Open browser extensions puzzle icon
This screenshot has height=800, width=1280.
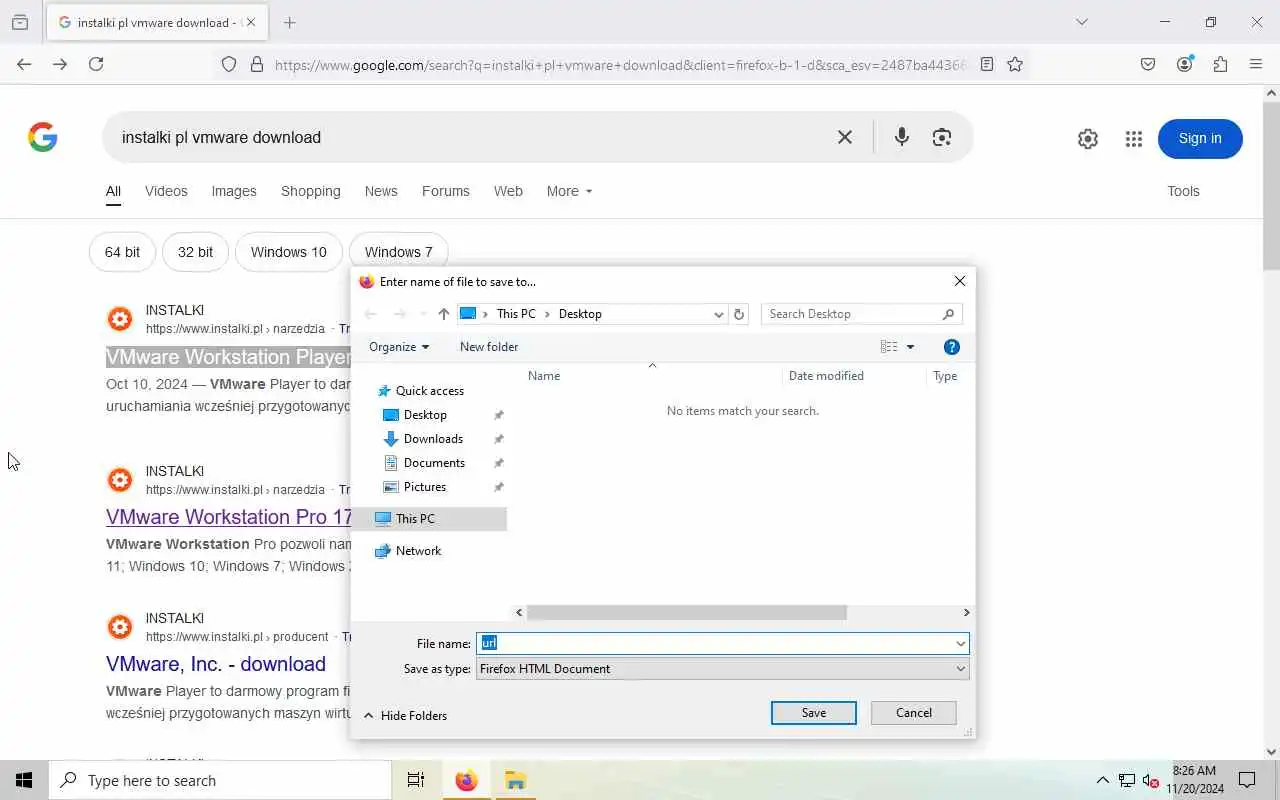[1220, 64]
